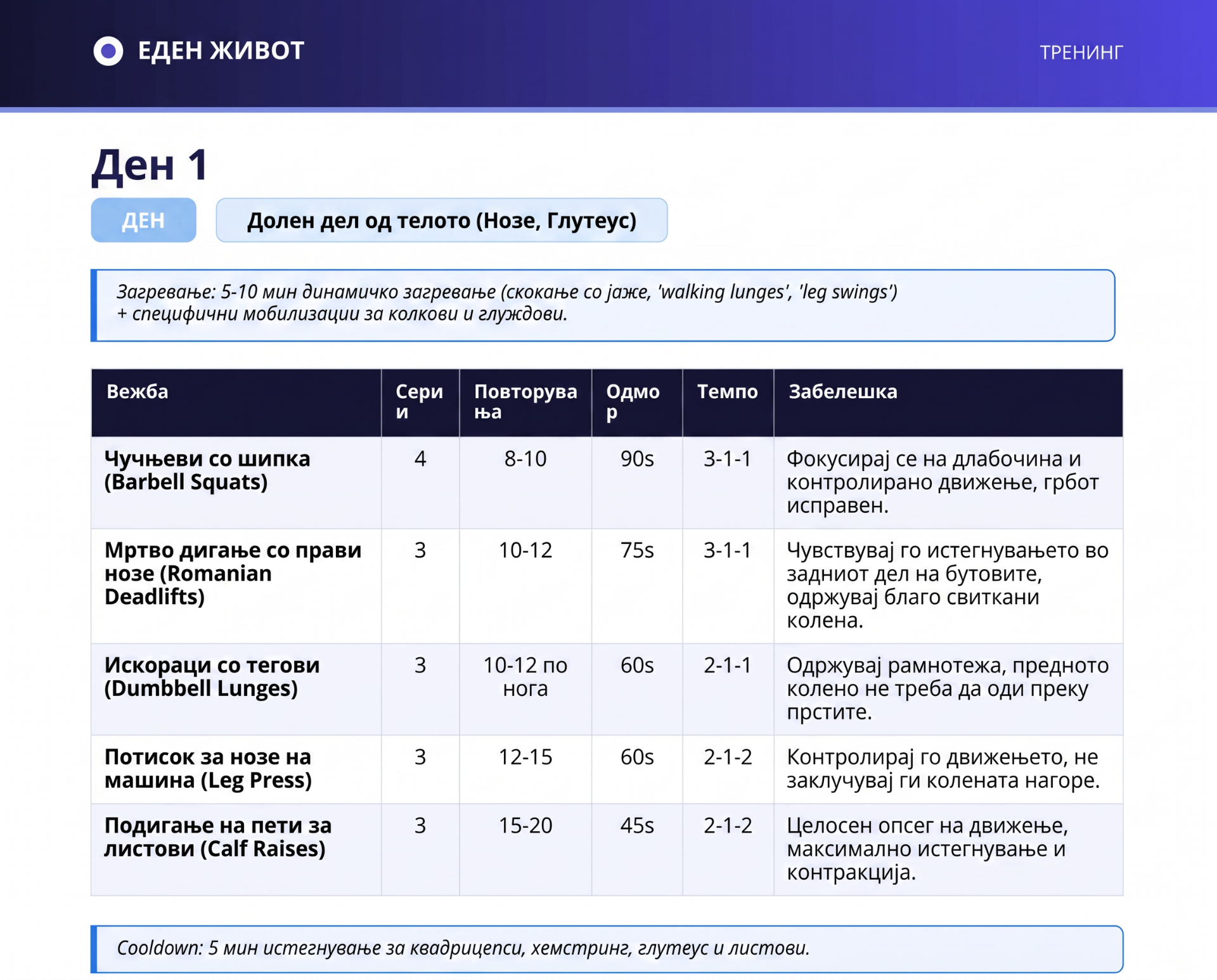Image resolution: width=1217 pixels, height=980 pixels.
Task: Select the Barbell Squats exercise row
Action: click(607, 482)
